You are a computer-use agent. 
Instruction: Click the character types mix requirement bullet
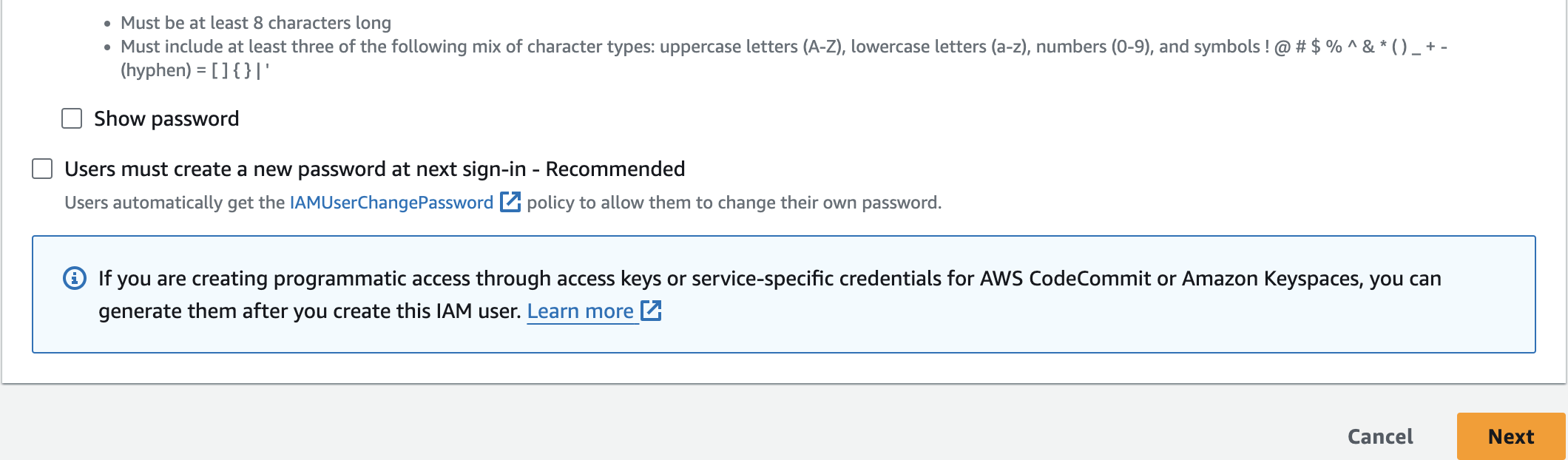(x=784, y=47)
